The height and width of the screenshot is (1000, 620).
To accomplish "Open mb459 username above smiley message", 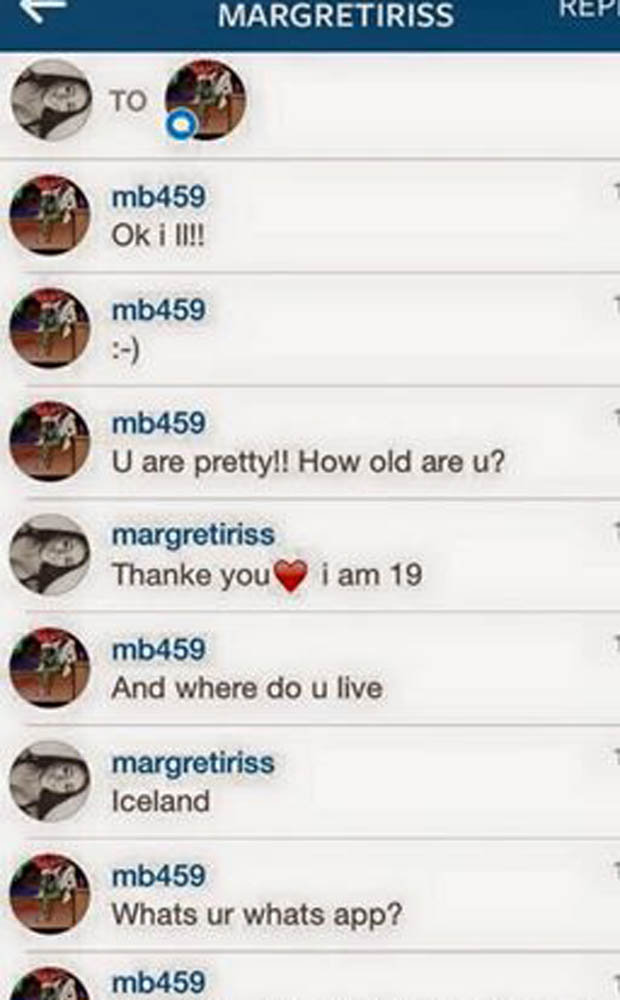I will [x=159, y=310].
